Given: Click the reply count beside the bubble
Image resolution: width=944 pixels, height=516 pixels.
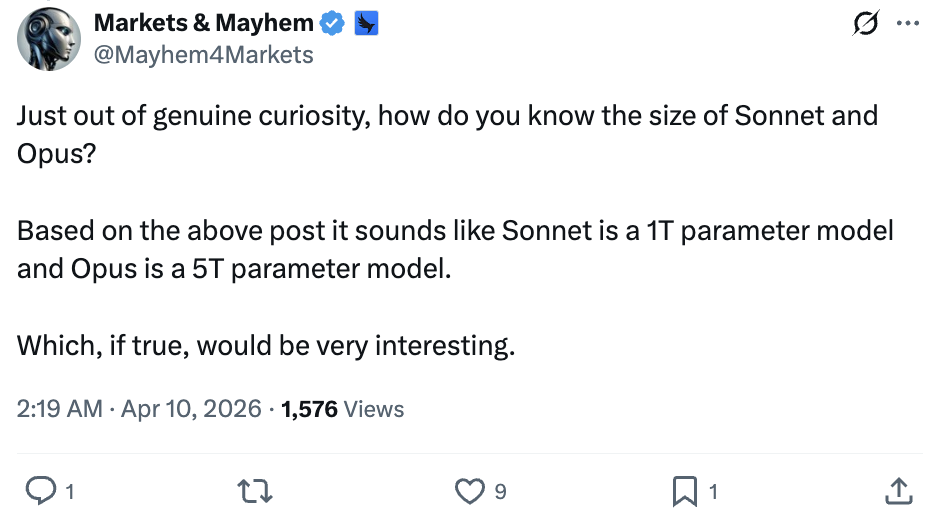Looking at the screenshot, I should coord(70,491).
